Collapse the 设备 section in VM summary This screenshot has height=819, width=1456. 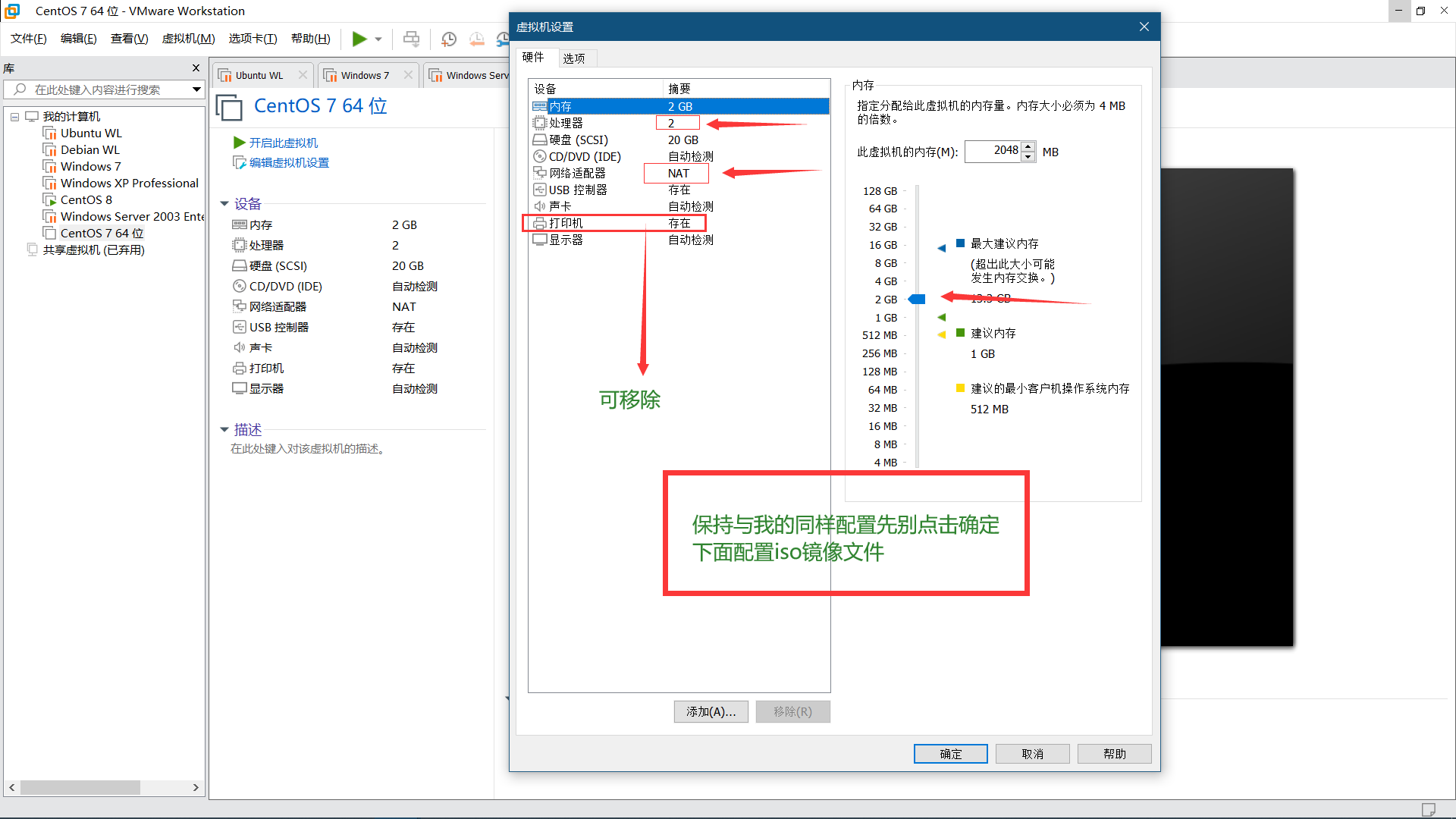[x=224, y=203]
